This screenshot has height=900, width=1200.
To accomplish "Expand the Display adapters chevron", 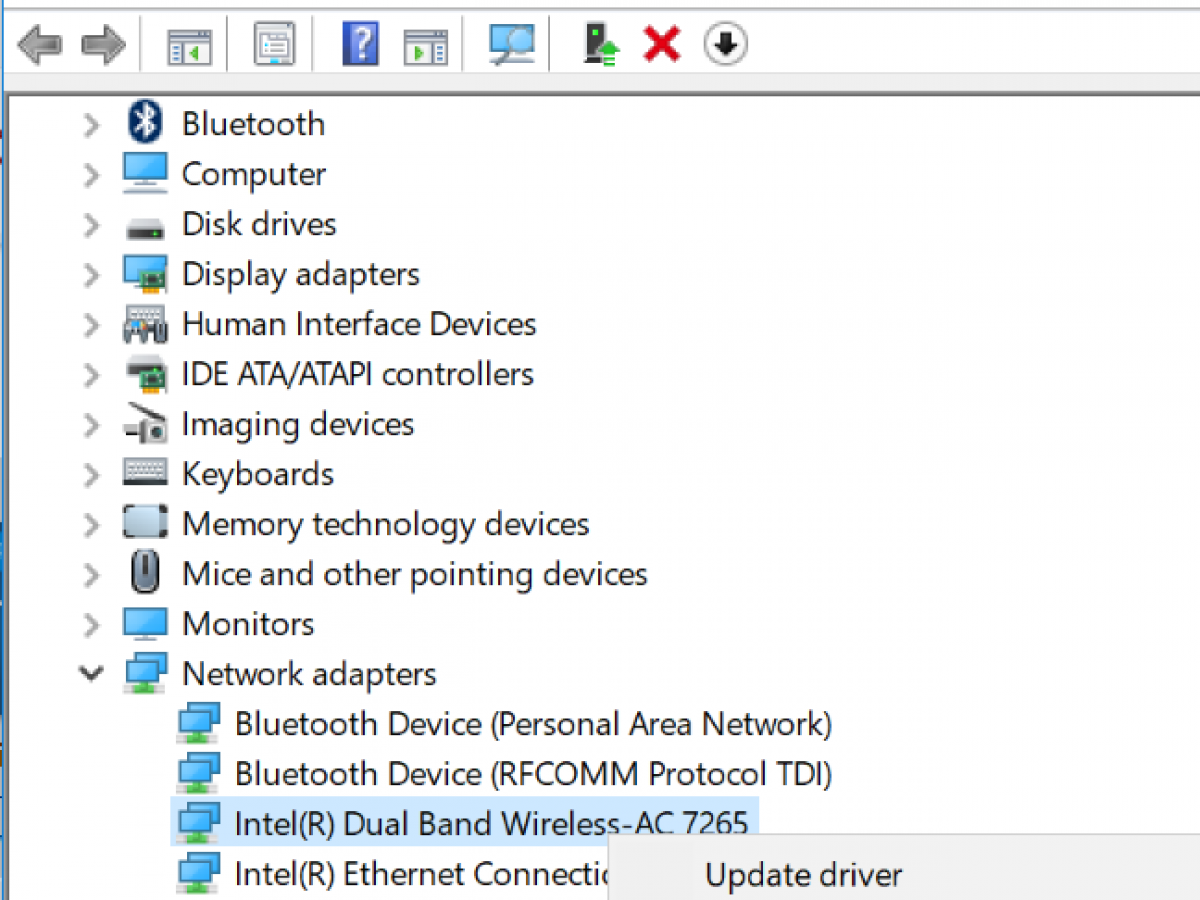I will coord(92,274).
